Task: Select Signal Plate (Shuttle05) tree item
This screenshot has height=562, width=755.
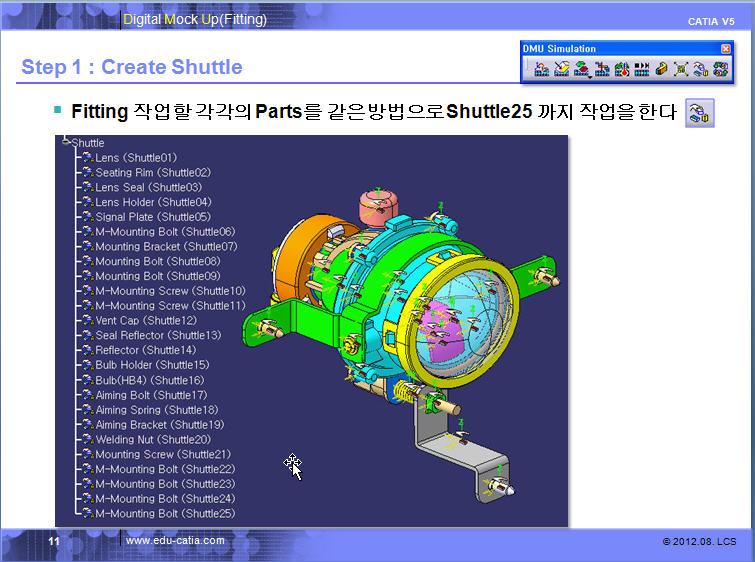Action: [x=152, y=217]
